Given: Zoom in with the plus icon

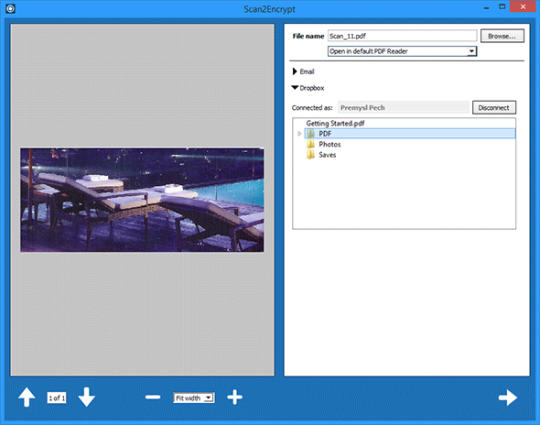Looking at the screenshot, I should [235, 397].
